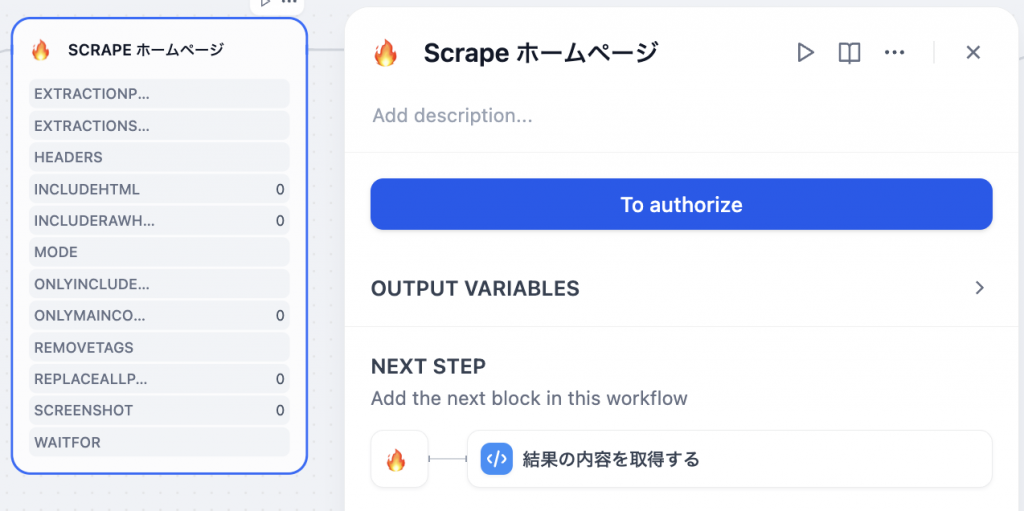The width and height of the screenshot is (1024, 511).
Task: Click the Scrape ホームページ title text
Action: coord(541,52)
